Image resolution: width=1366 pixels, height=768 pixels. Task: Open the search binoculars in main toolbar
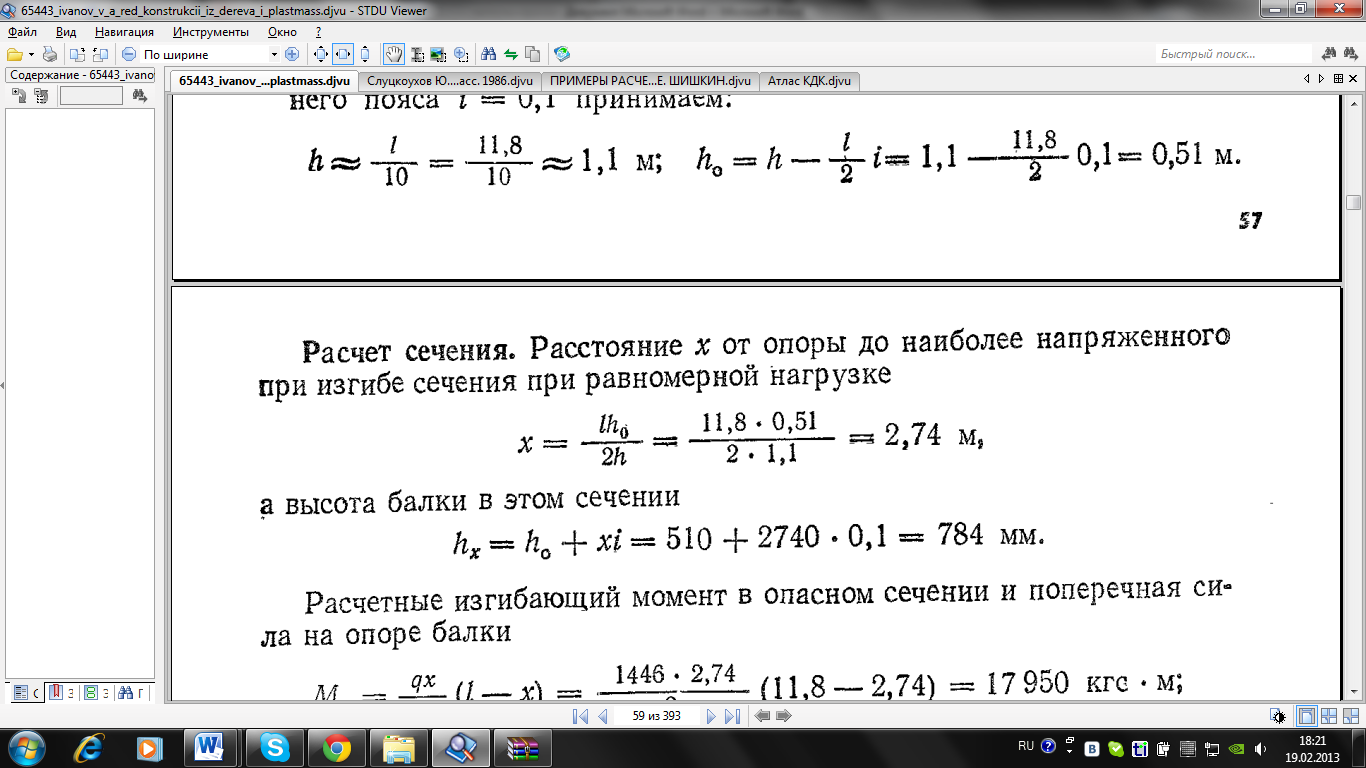click(x=488, y=54)
